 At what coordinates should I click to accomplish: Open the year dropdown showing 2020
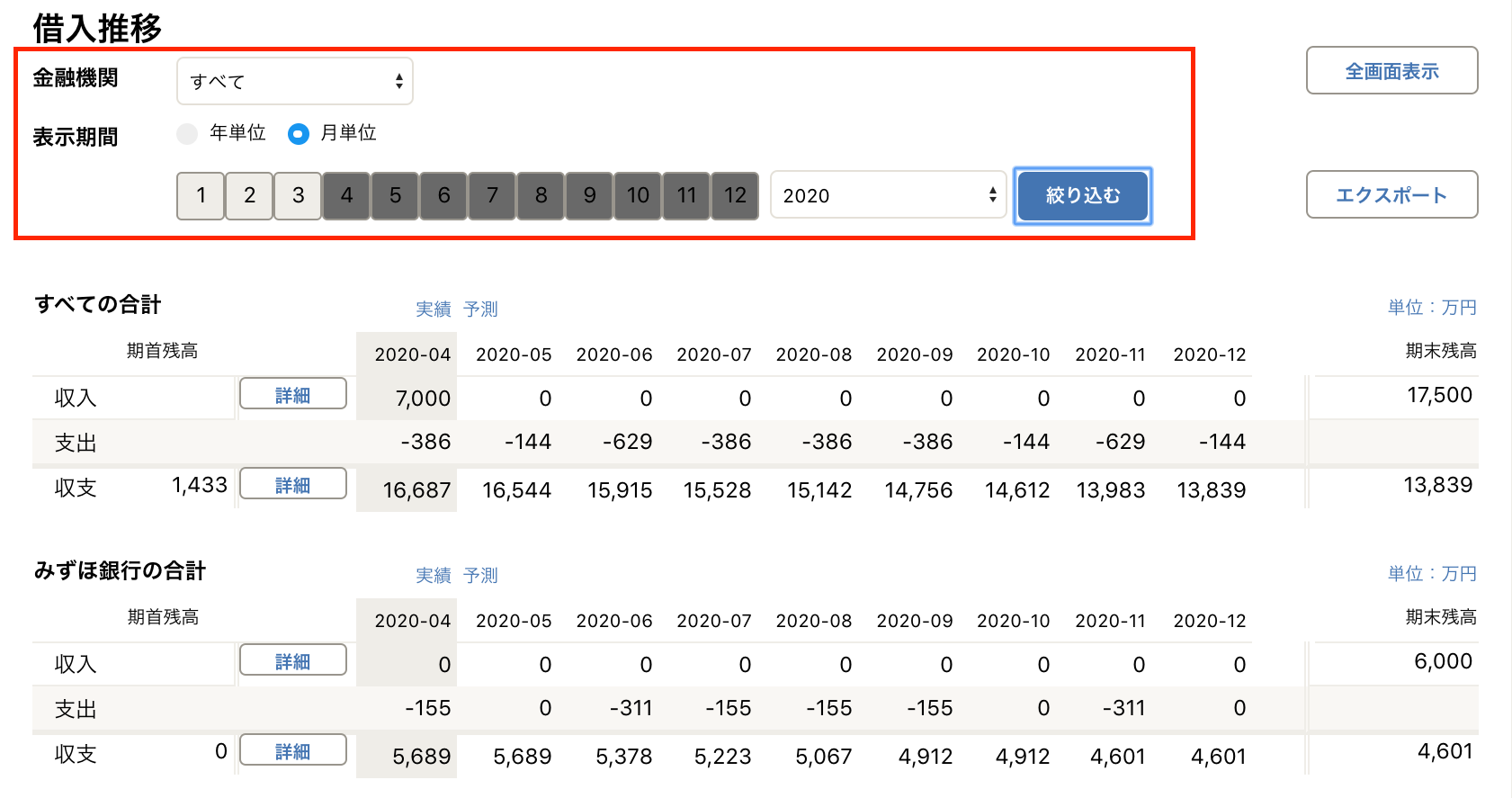coord(889,195)
